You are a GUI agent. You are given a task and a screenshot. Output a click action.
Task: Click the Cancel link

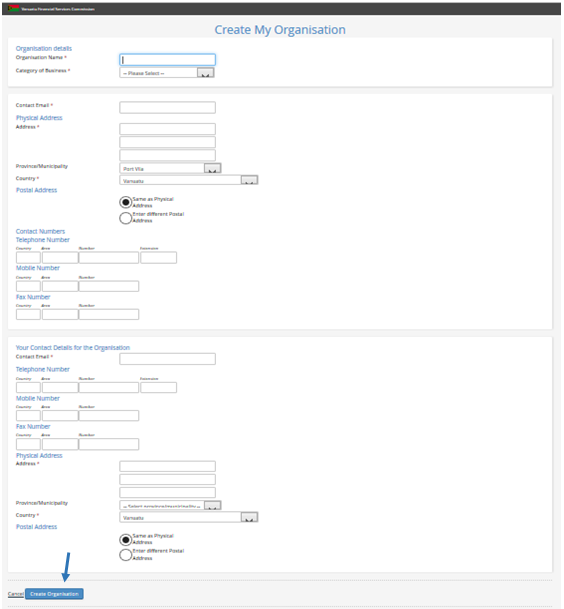pos(16,594)
